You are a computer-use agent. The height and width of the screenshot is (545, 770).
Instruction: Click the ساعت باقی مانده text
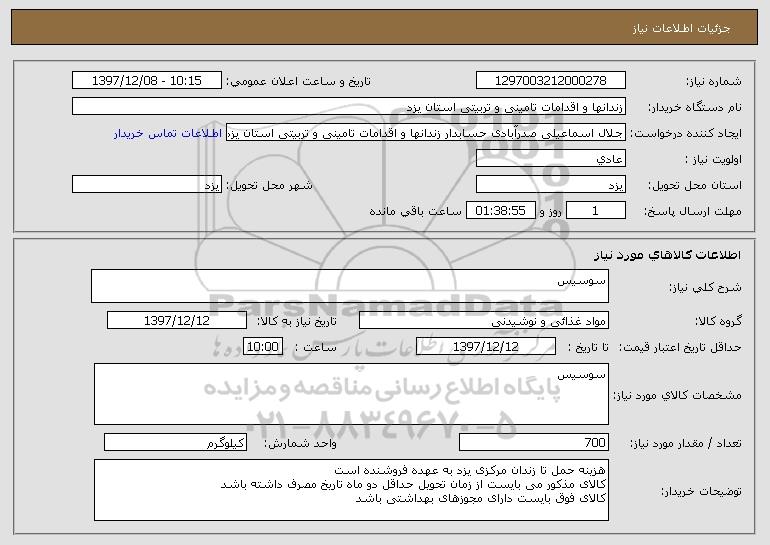pyautogui.click(x=415, y=211)
